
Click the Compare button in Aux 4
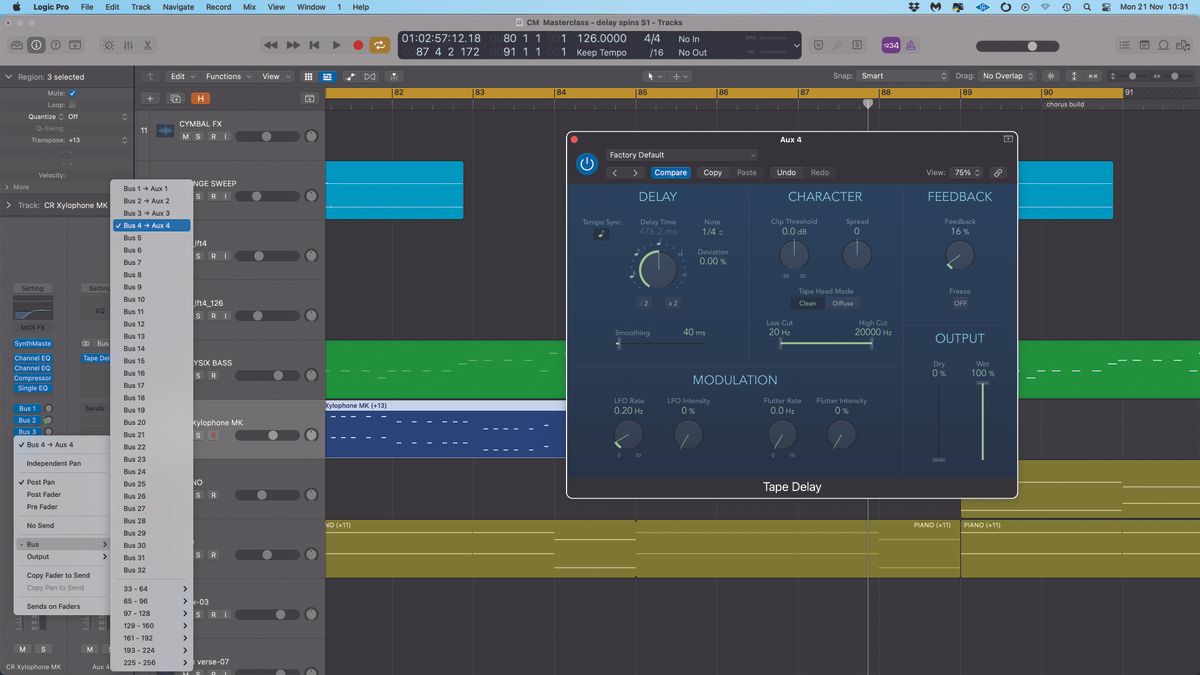(x=670, y=172)
